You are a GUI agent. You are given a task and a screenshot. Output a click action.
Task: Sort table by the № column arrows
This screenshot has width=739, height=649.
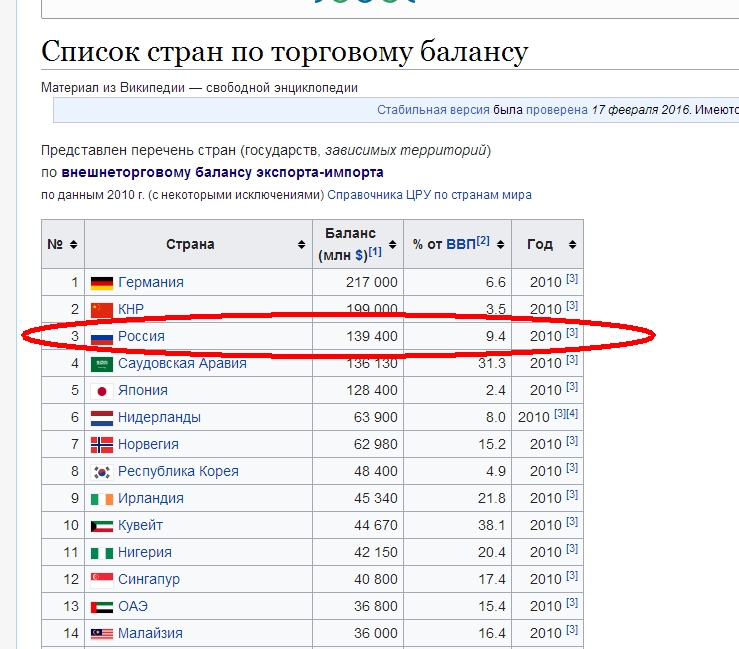74,244
